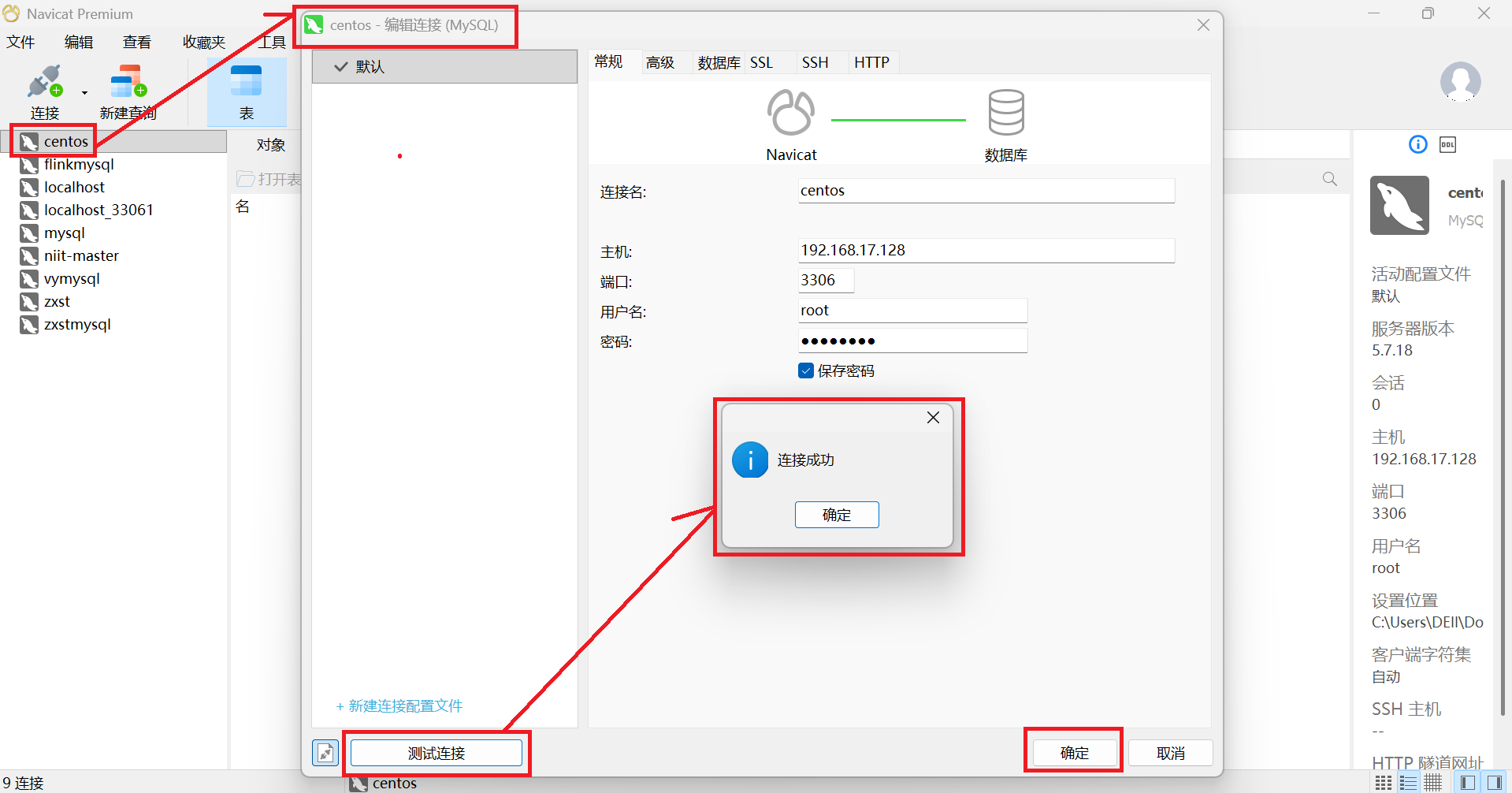1512x793 pixels.
Task: Select the Default (默认) profile row
Action: coord(444,67)
